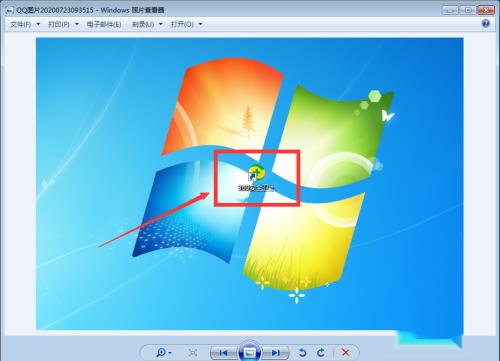Open the 文件(F) menu
This screenshot has width=500, height=361.
(x=21, y=24)
